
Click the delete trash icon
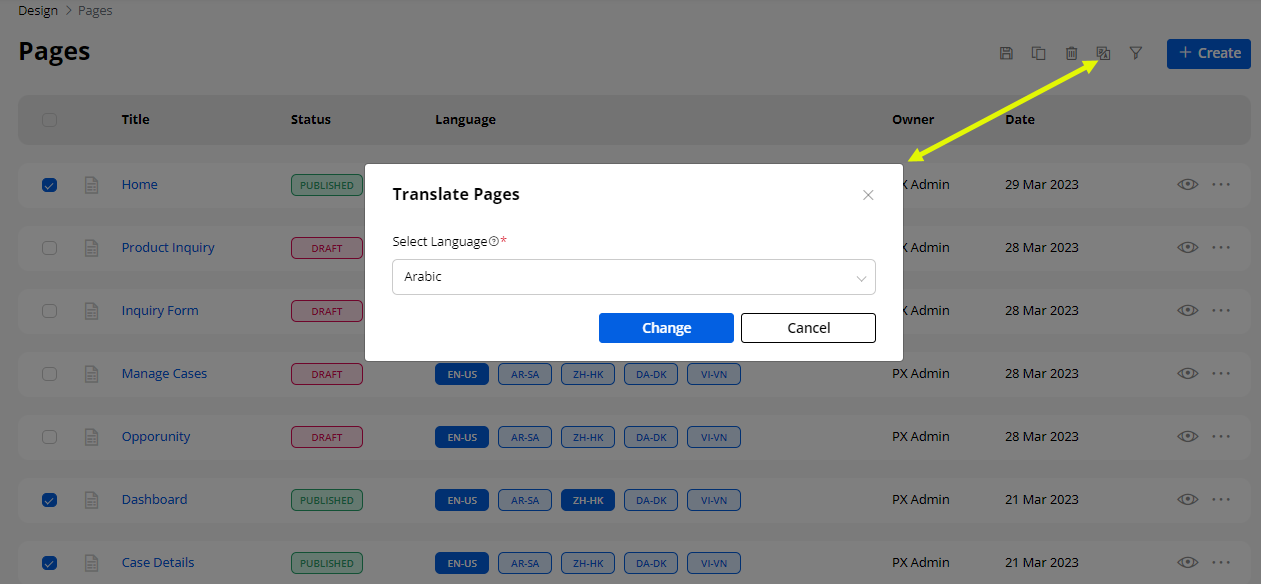click(1071, 53)
